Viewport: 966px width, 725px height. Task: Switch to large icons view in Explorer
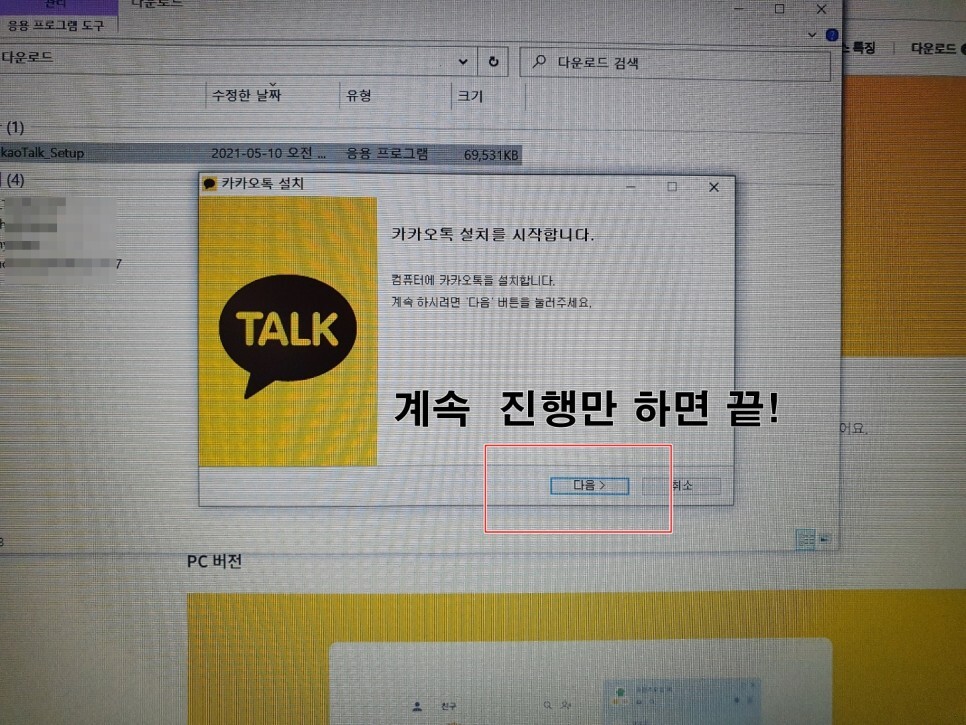point(824,539)
